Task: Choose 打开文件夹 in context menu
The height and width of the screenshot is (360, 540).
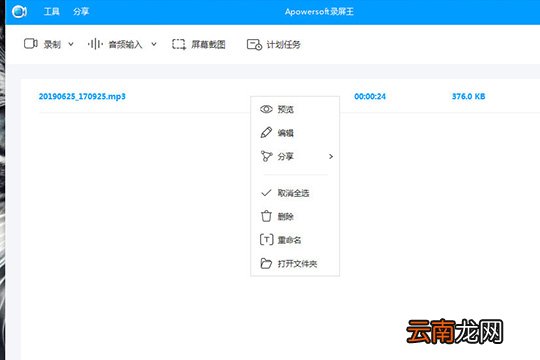Action: click(x=297, y=264)
